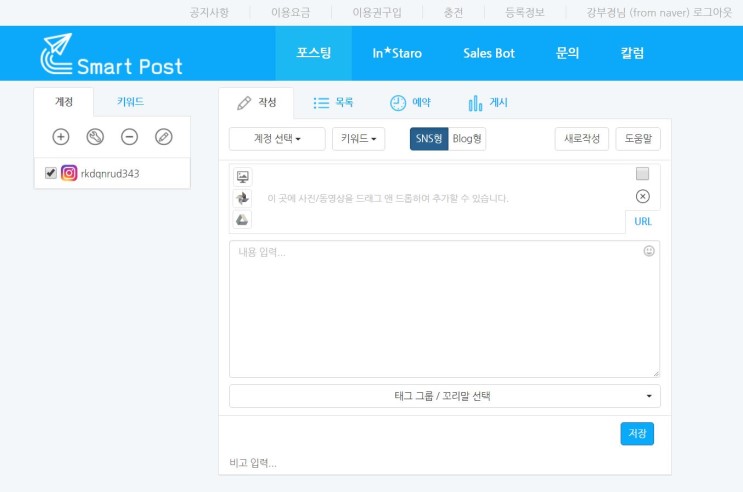Open the 게시 tab
The height and width of the screenshot is (492, 743).
click(x=488, y=103)
